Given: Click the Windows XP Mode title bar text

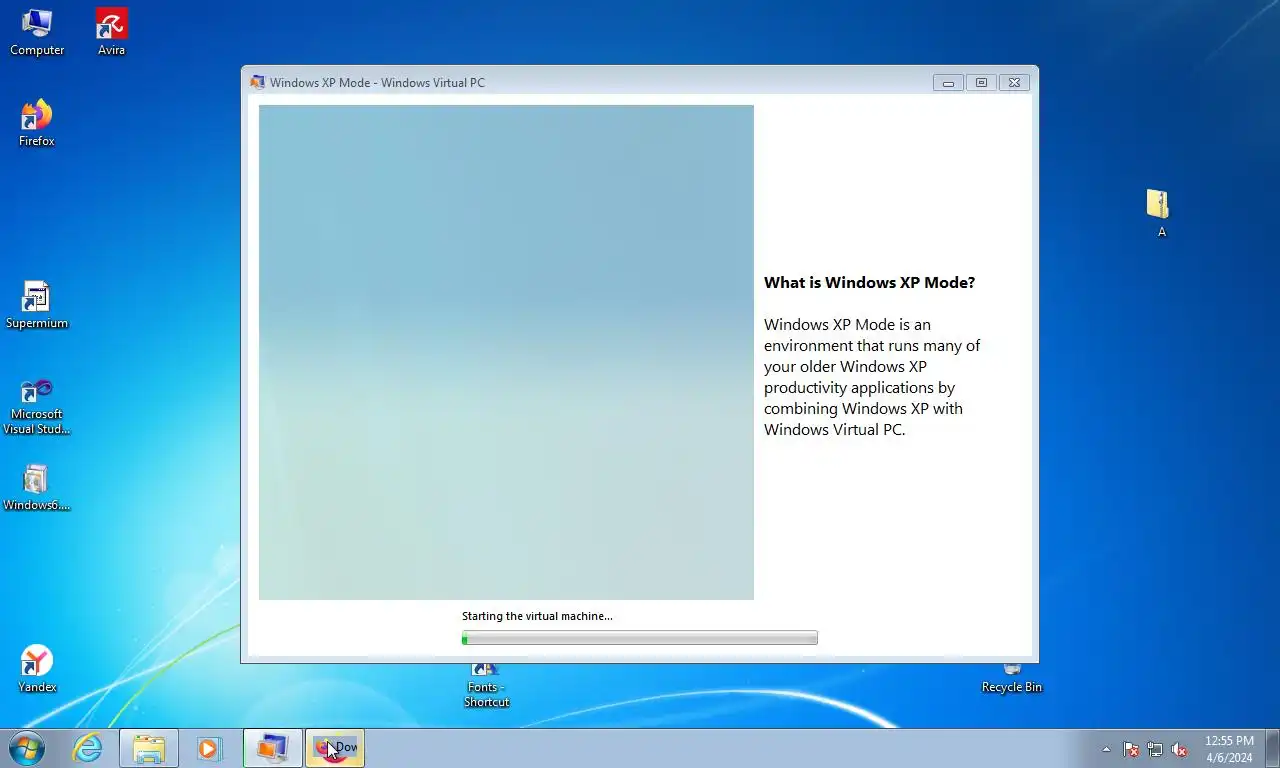Looking at the screenshot, I should click(x=377, y=82).
